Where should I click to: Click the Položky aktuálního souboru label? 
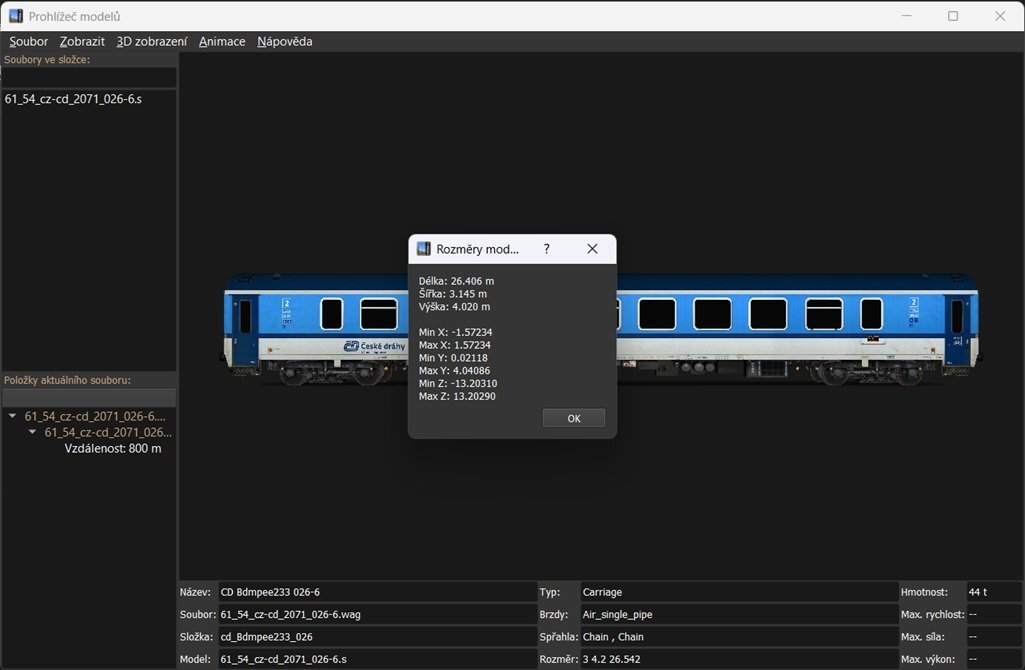click(67, 380)
